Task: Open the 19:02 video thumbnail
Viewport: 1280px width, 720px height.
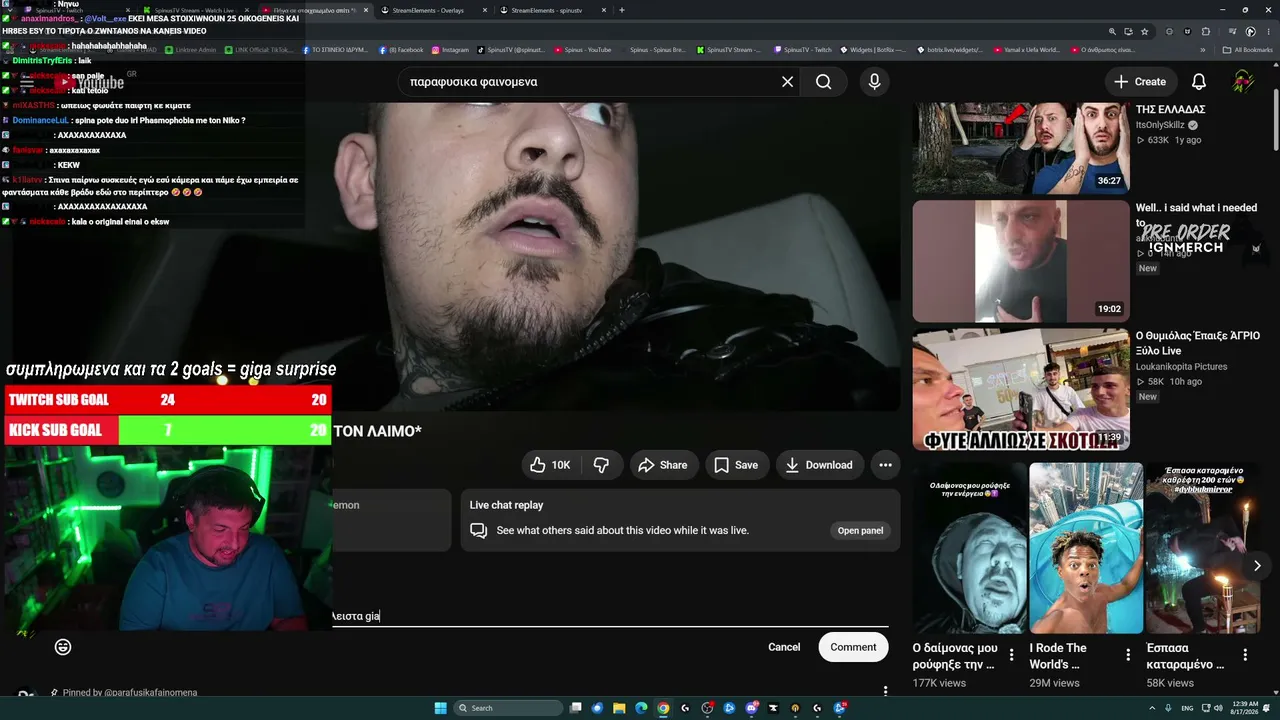Action: click(1021, 261)
